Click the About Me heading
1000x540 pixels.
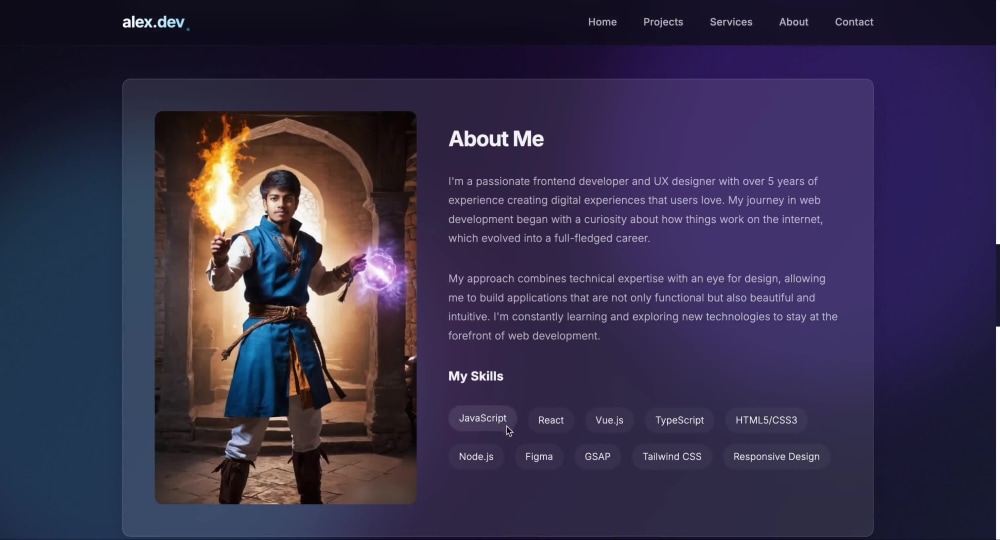[x=496, y=139]
